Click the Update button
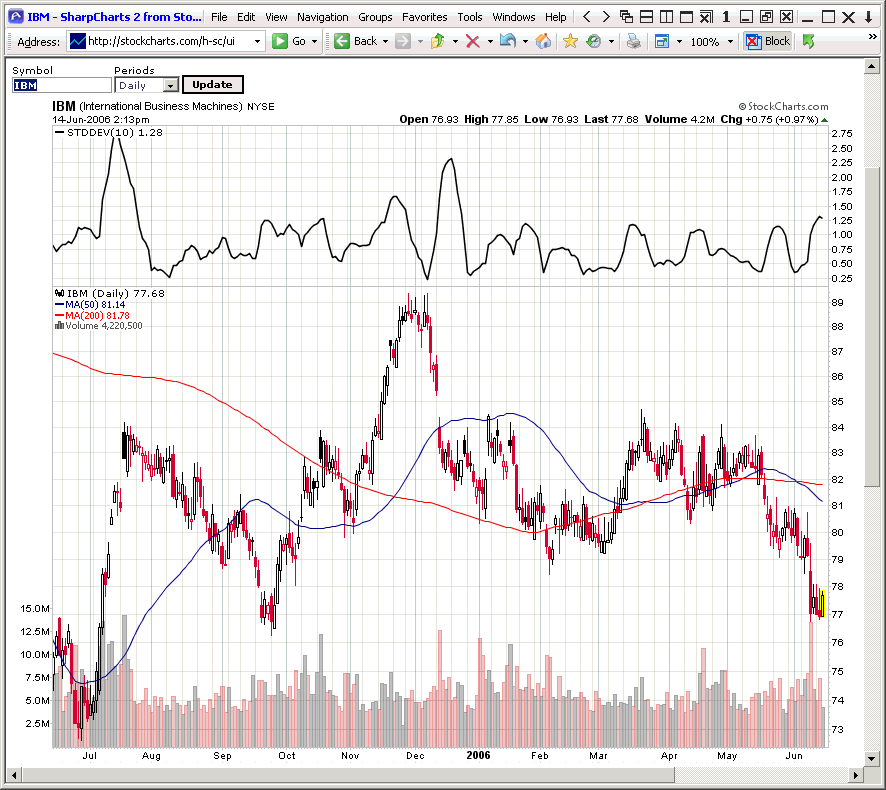Screen dimensions: 886x790 212,85
